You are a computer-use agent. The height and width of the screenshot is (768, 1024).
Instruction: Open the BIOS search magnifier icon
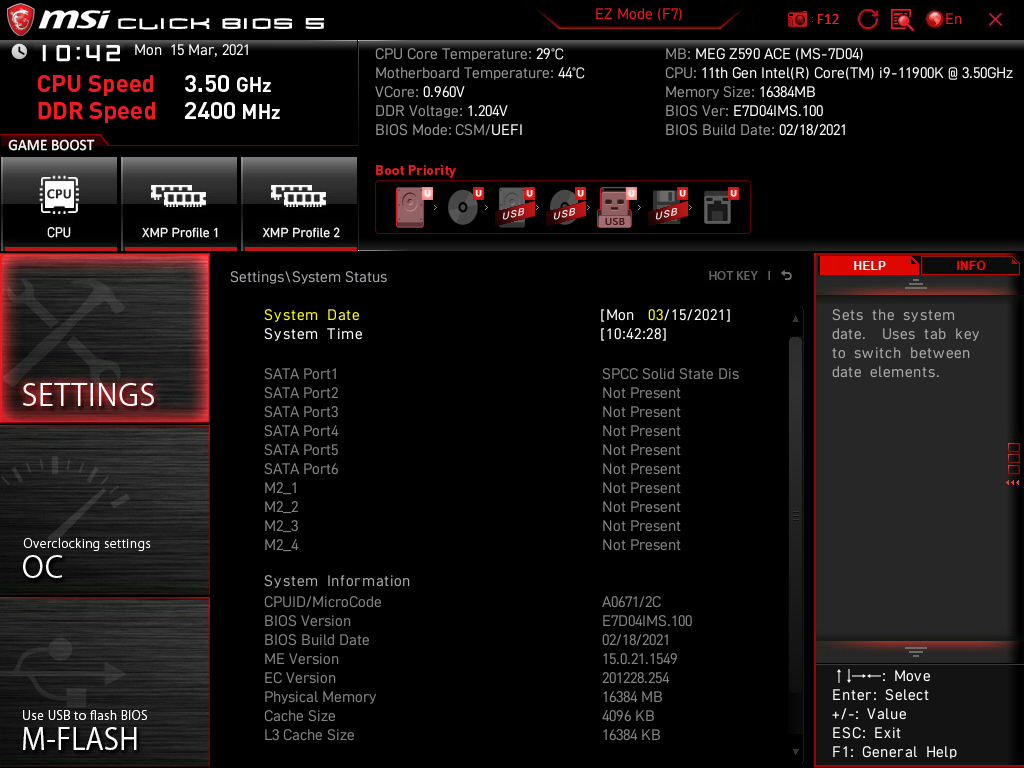(x=902, y=20)
